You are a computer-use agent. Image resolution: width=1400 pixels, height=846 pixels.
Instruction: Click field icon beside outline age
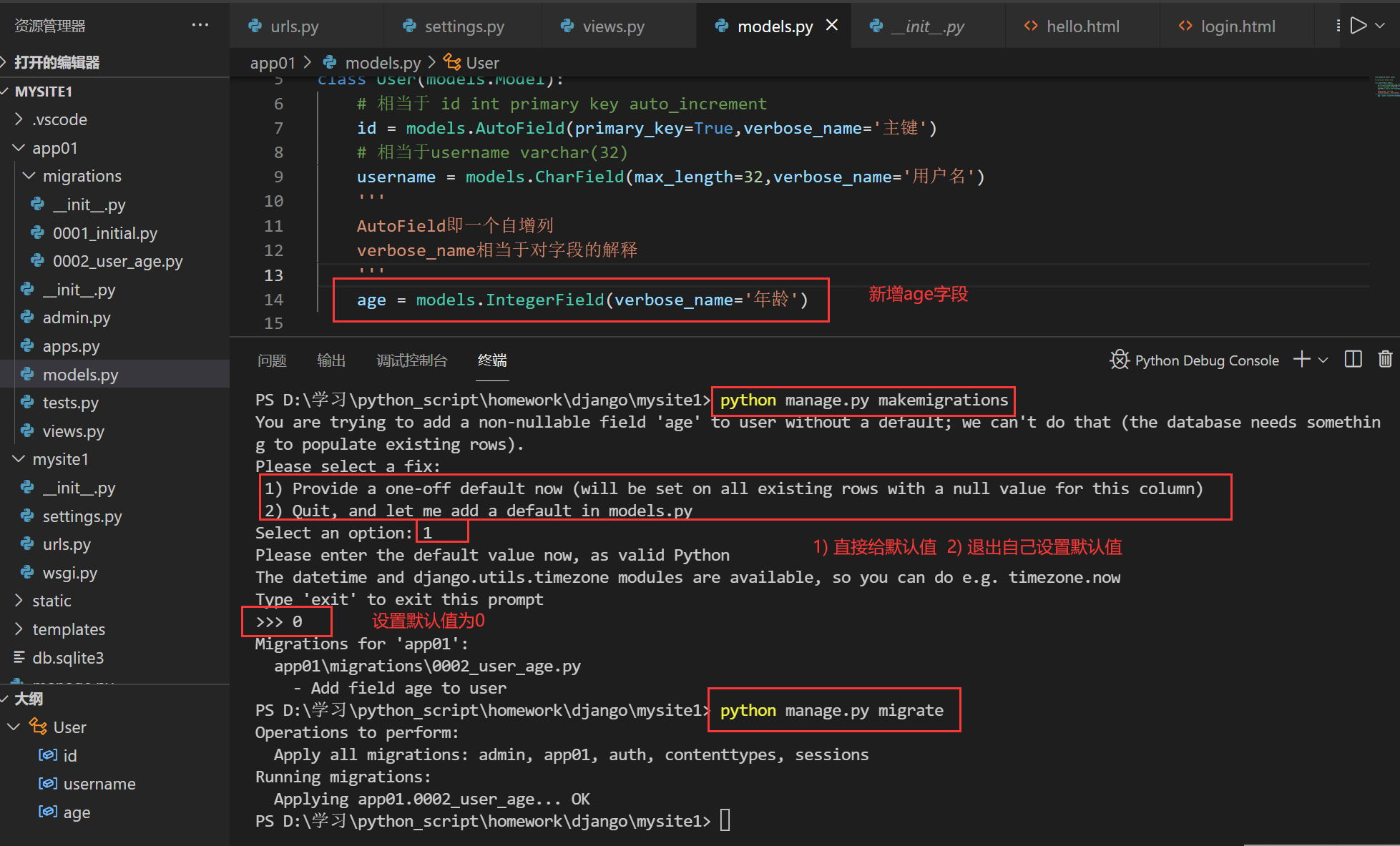[x=47, y=811]
